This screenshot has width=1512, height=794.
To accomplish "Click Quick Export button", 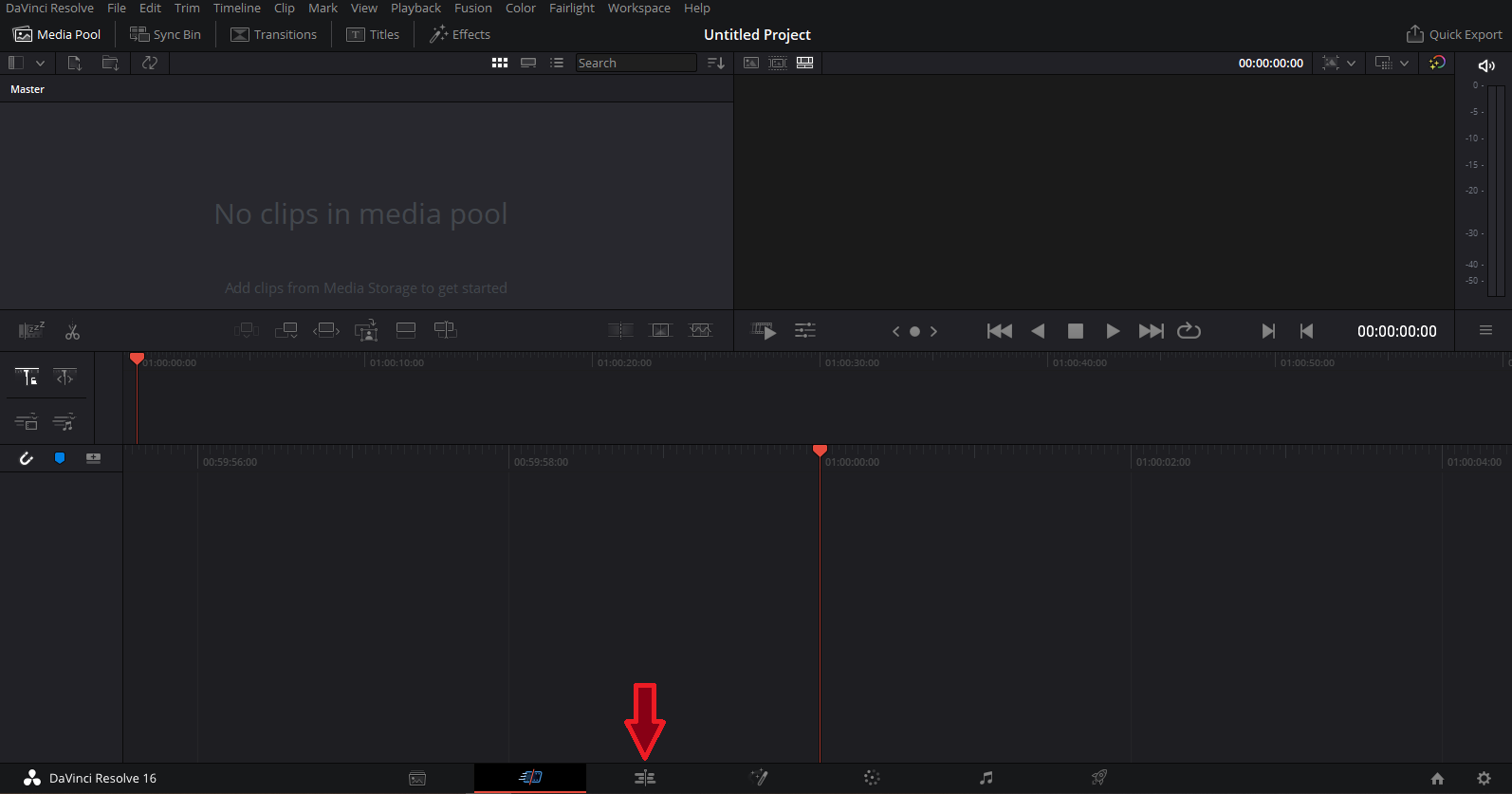I will (x=1454, y=34).
